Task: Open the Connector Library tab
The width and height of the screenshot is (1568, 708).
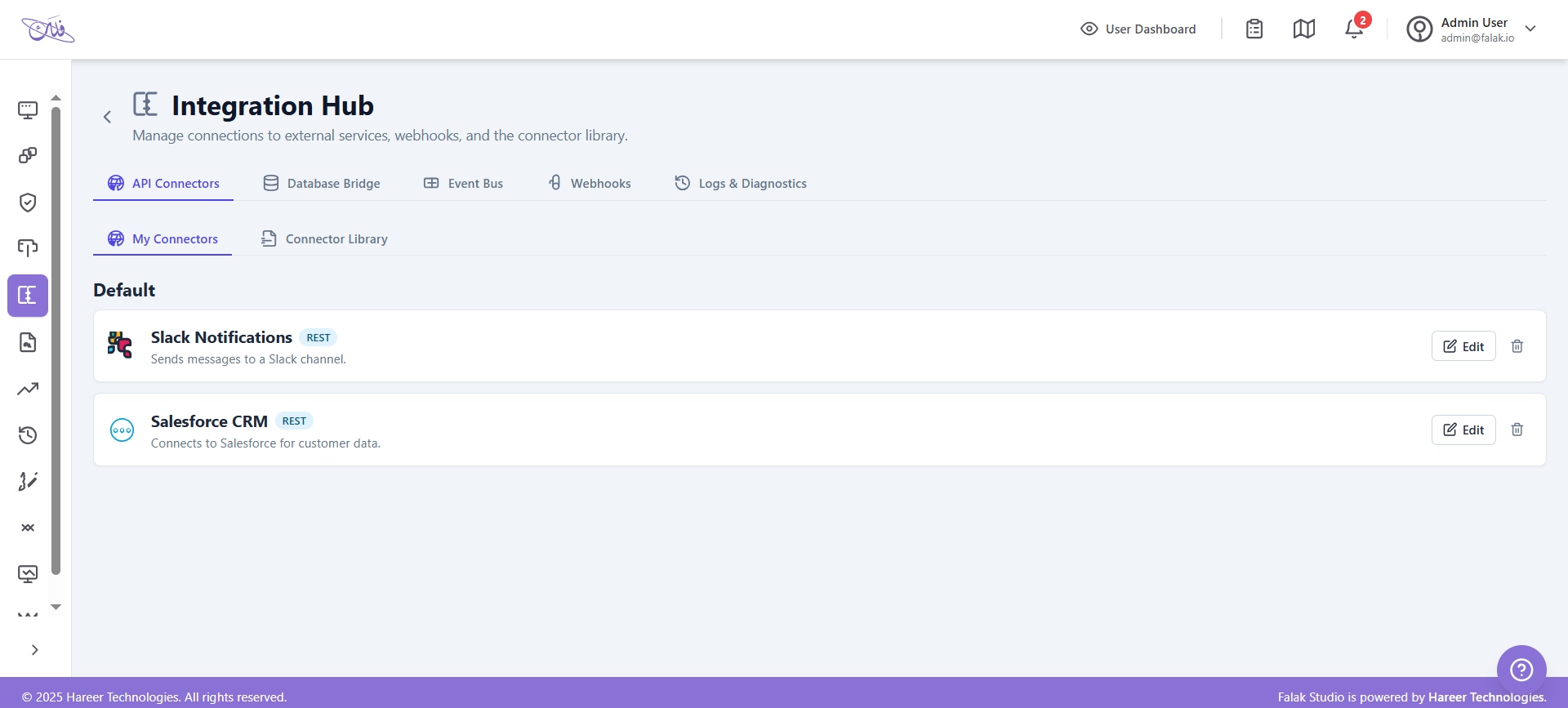Action: (324, 239)
